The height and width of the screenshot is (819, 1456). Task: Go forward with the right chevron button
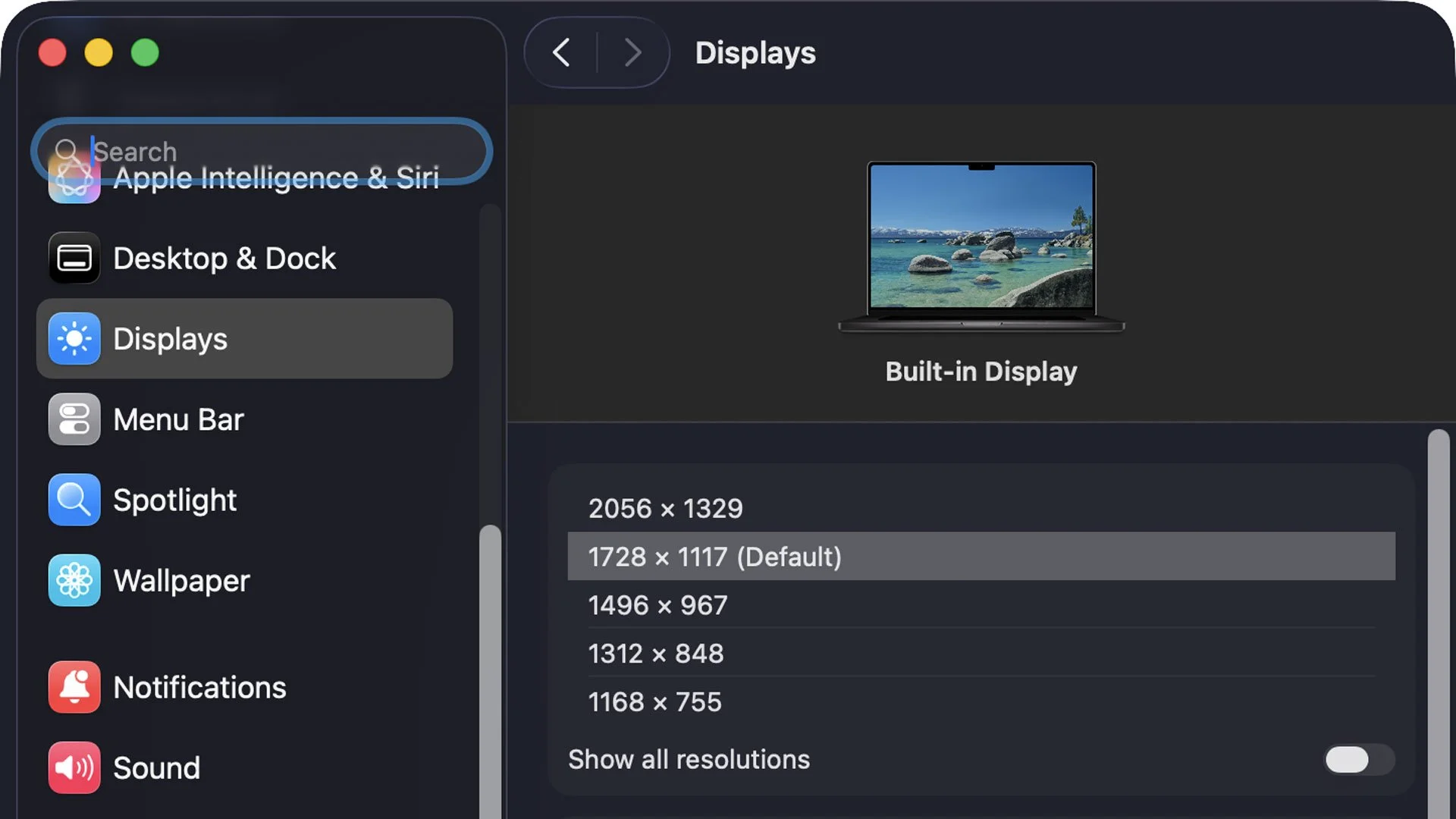(632, 52)
